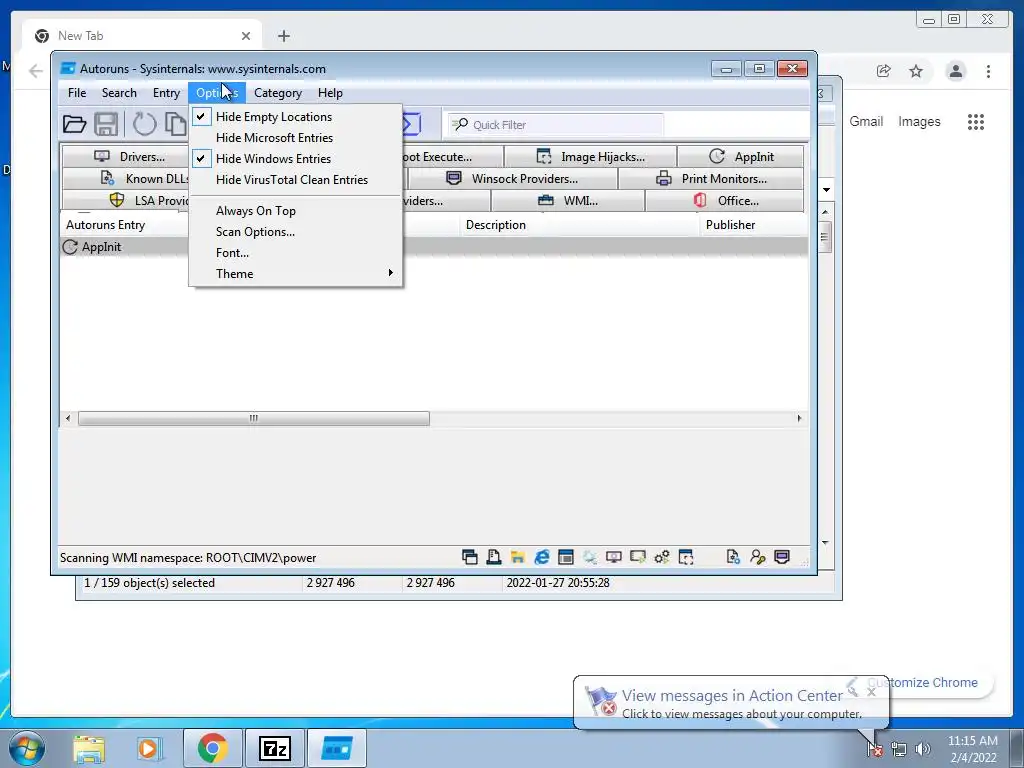Switch to Known DLLs tab
This screenshot has height=768, width=1024.
click(x=127, y=179)
